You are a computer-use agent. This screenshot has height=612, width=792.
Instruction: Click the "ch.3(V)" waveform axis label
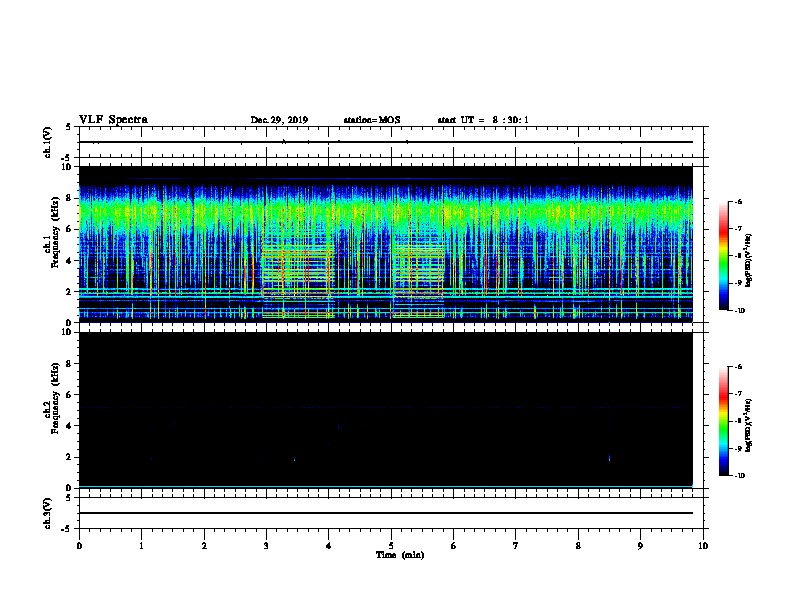(x=48, y=514)
